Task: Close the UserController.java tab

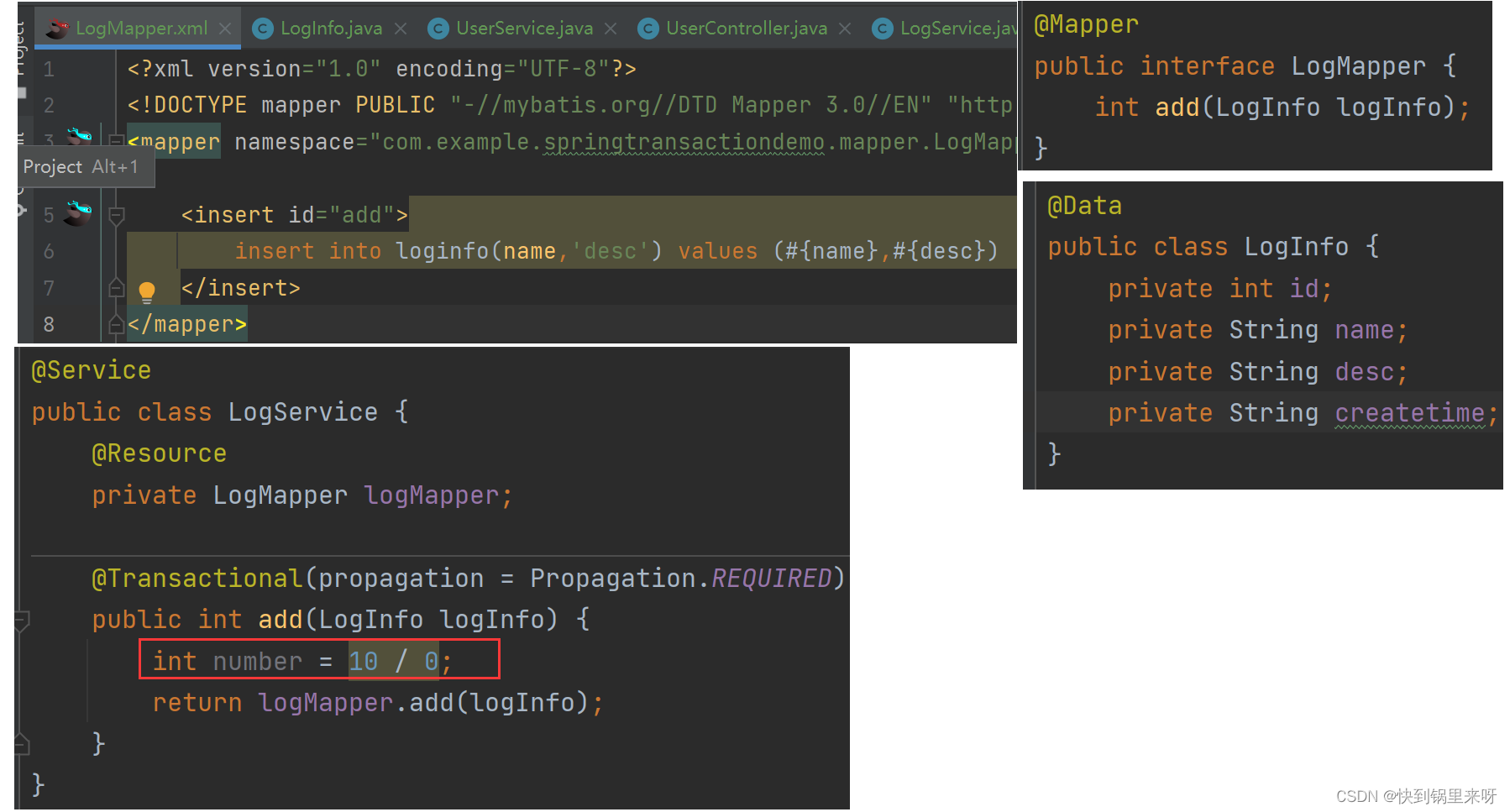Action: click(x=845, y=29)
